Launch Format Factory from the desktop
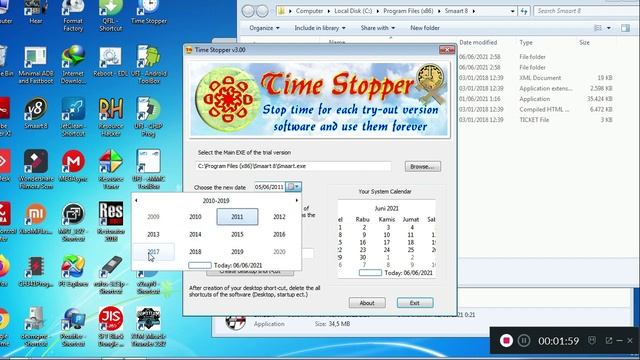The image size is (640, 360). pyautogui.click(x=73, y=16)
